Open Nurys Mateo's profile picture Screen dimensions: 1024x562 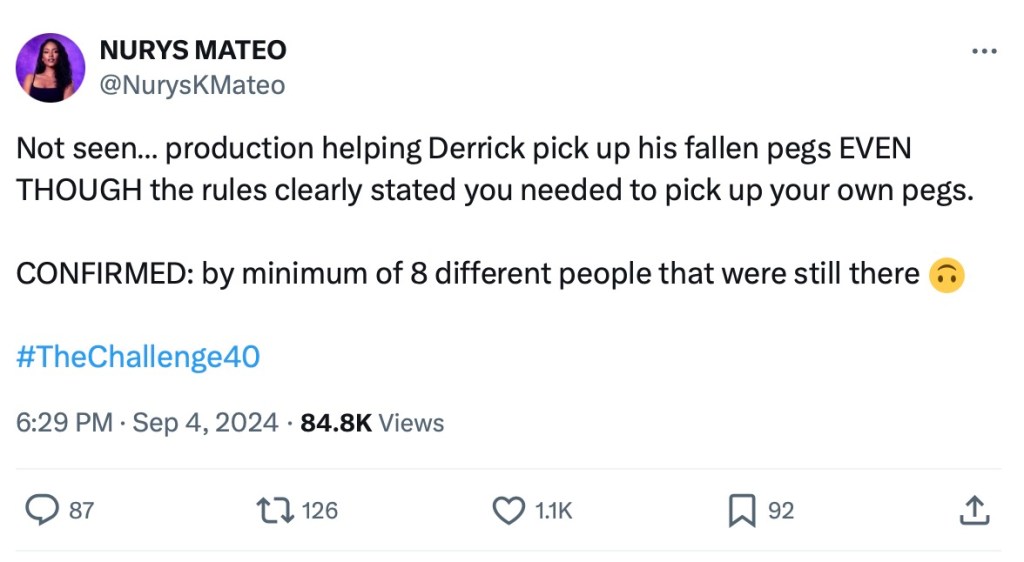point(50,67)
